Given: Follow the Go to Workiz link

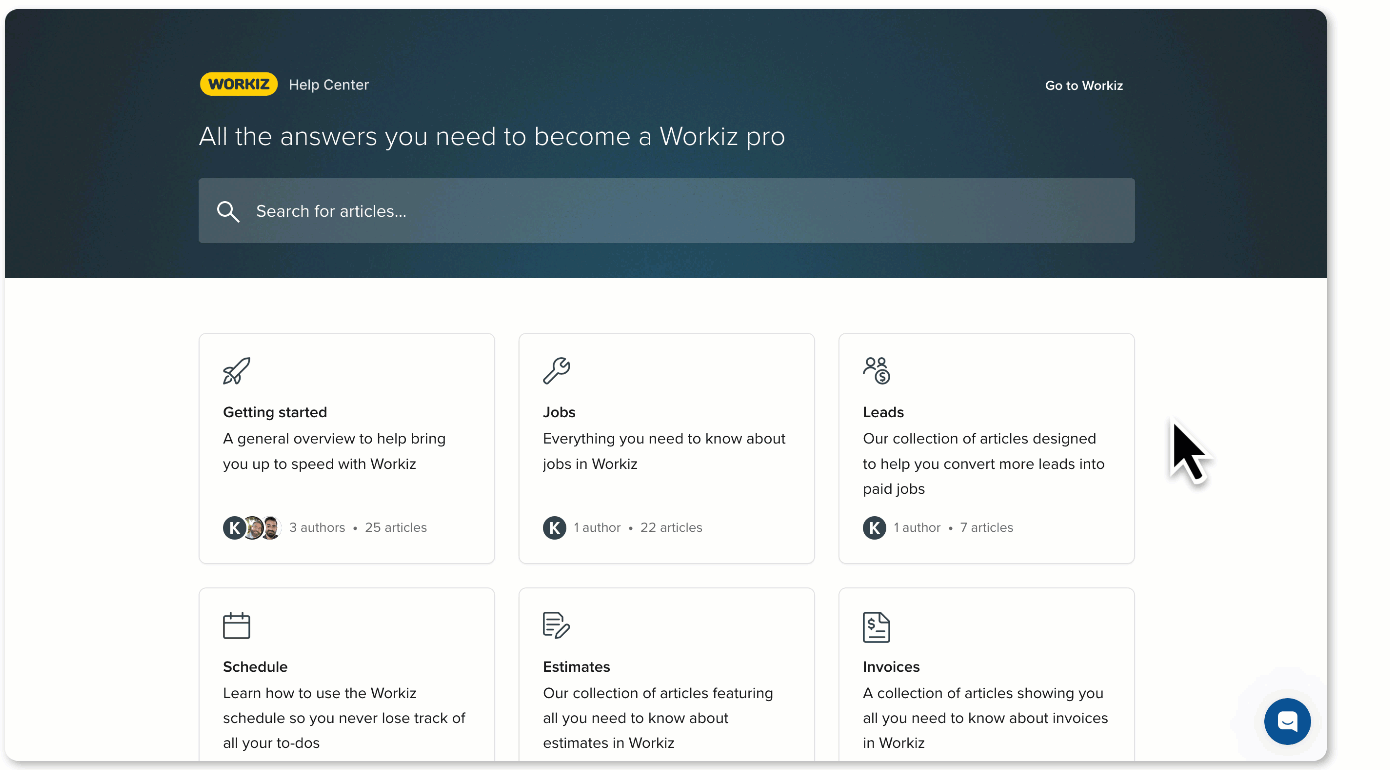Looking at the screenshot, I should pos(1084,86).
